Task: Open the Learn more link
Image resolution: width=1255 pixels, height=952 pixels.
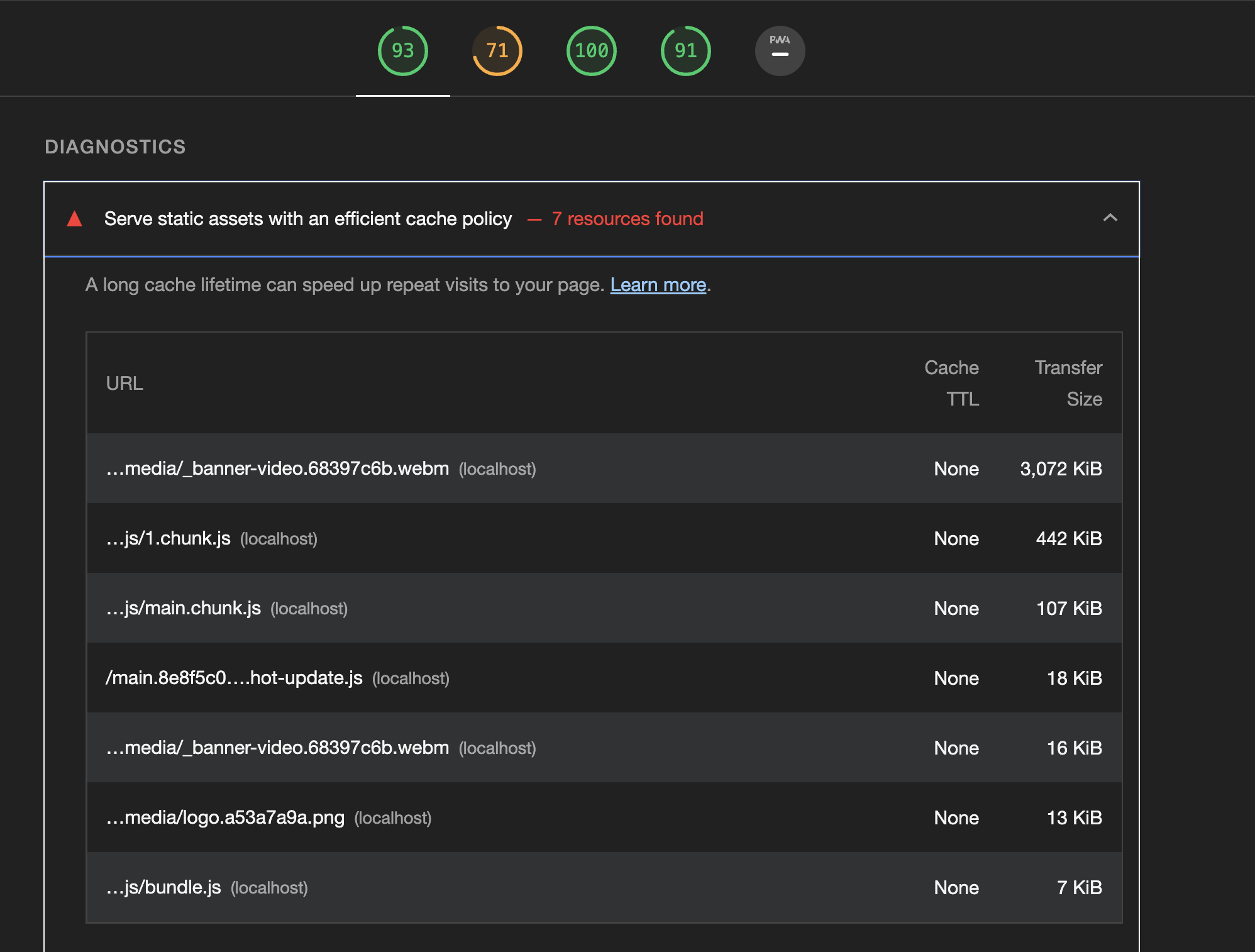Action: (x=658, y=285)
